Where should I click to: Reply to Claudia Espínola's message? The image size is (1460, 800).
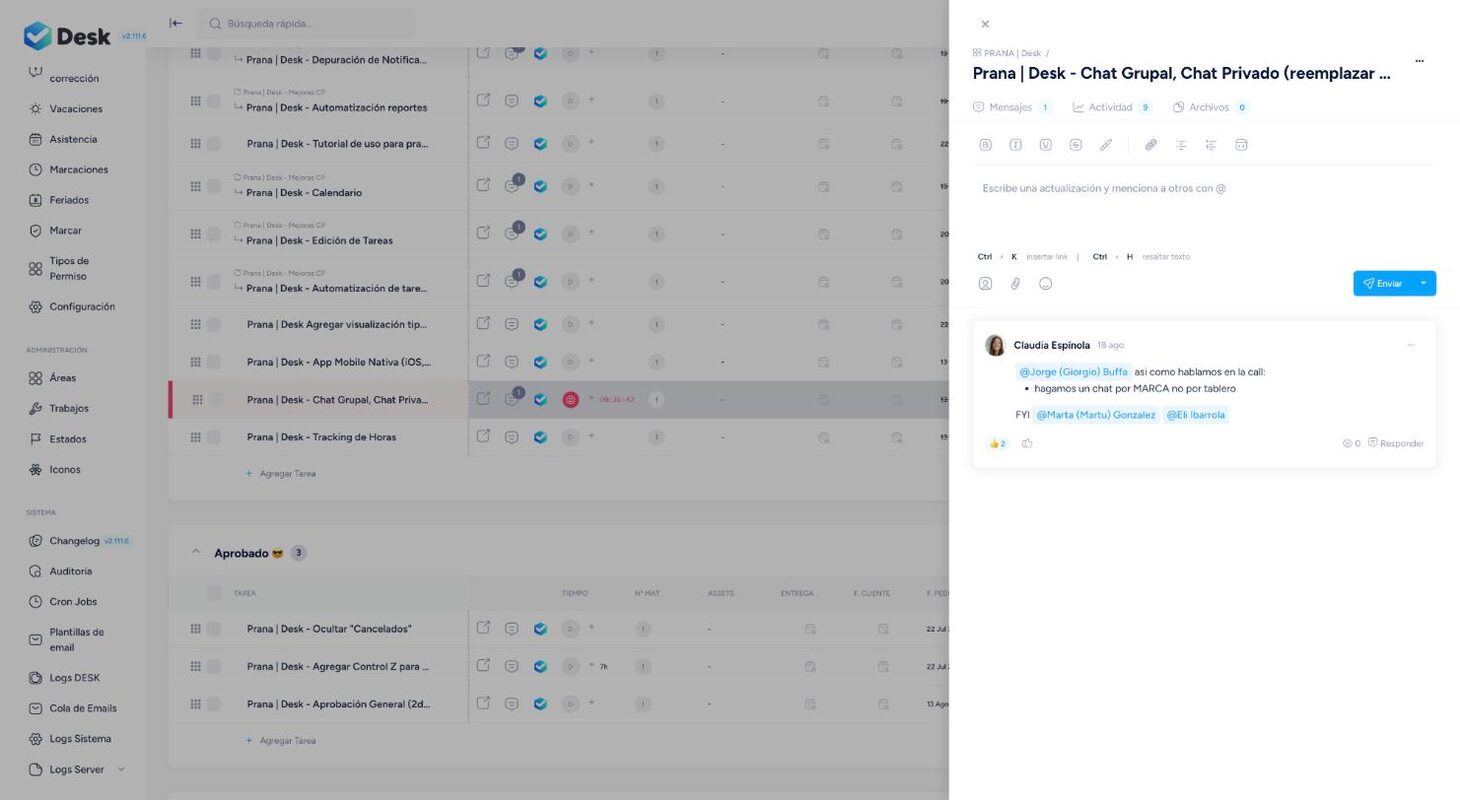(1396, 443)
